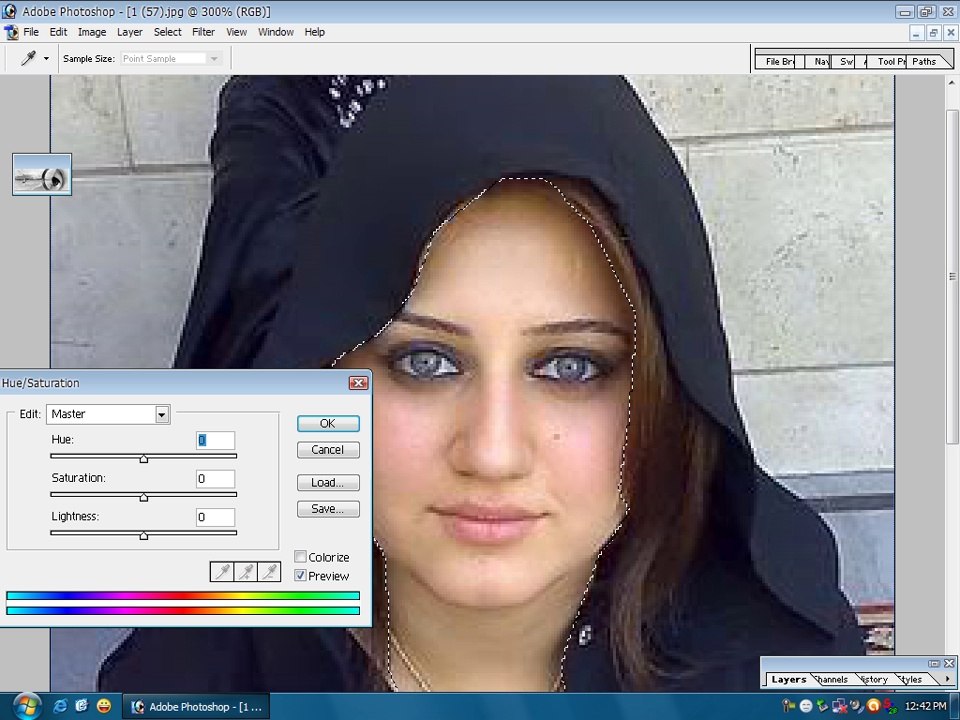Image resolution: width=960 pixels, height=720 pixels.
Task: Open the View menu
Action: tap(236, 32)
